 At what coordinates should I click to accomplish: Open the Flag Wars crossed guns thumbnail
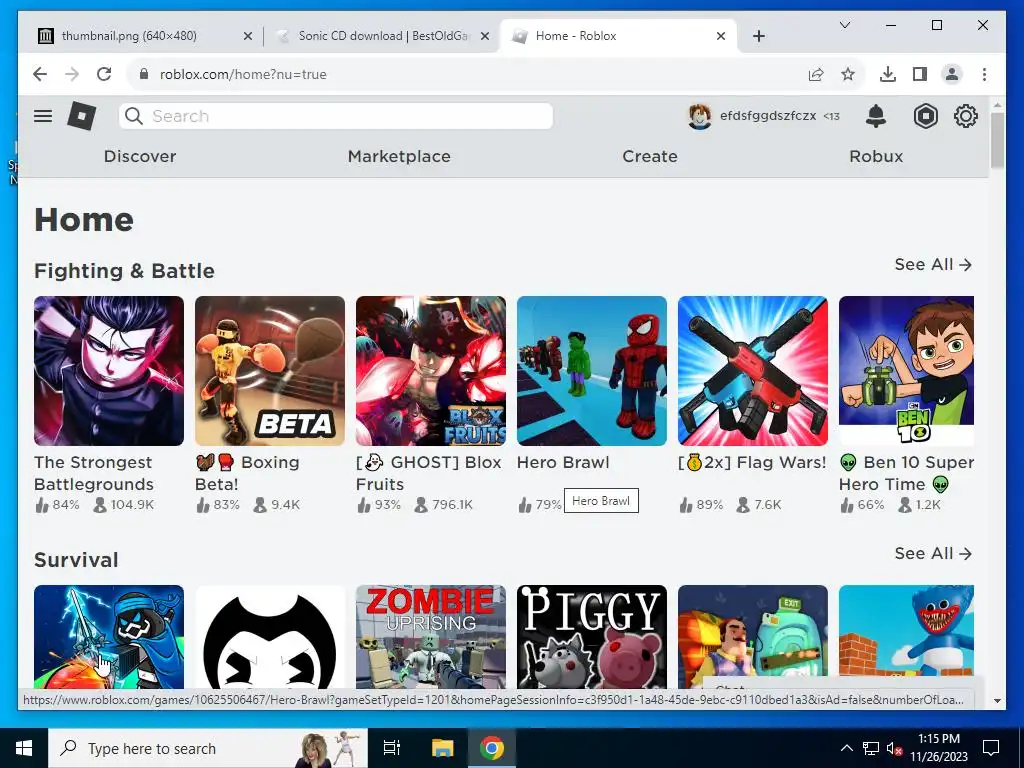point(753,371)
